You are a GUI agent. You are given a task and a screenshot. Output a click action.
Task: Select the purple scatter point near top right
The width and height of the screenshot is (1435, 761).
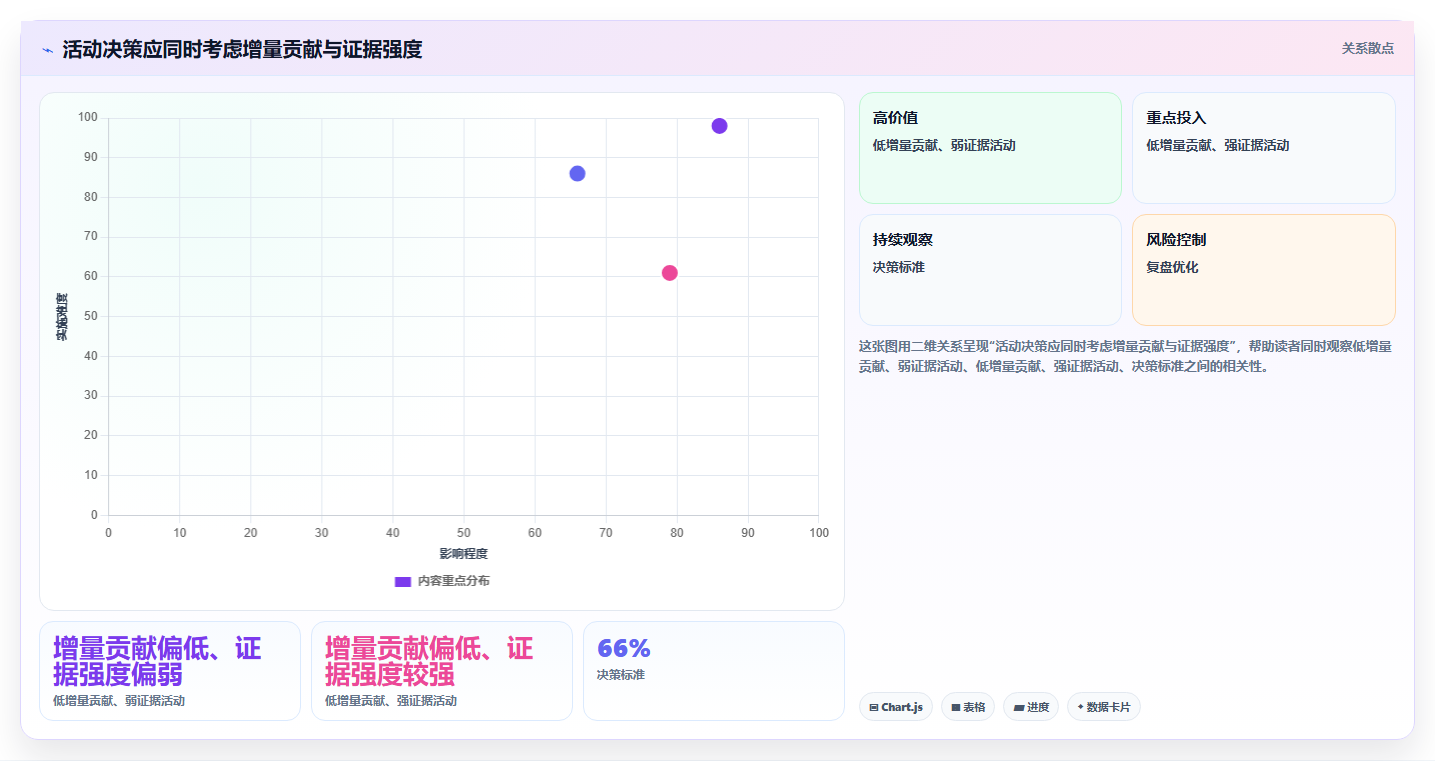pyautogui.click(x=719, y=126)
